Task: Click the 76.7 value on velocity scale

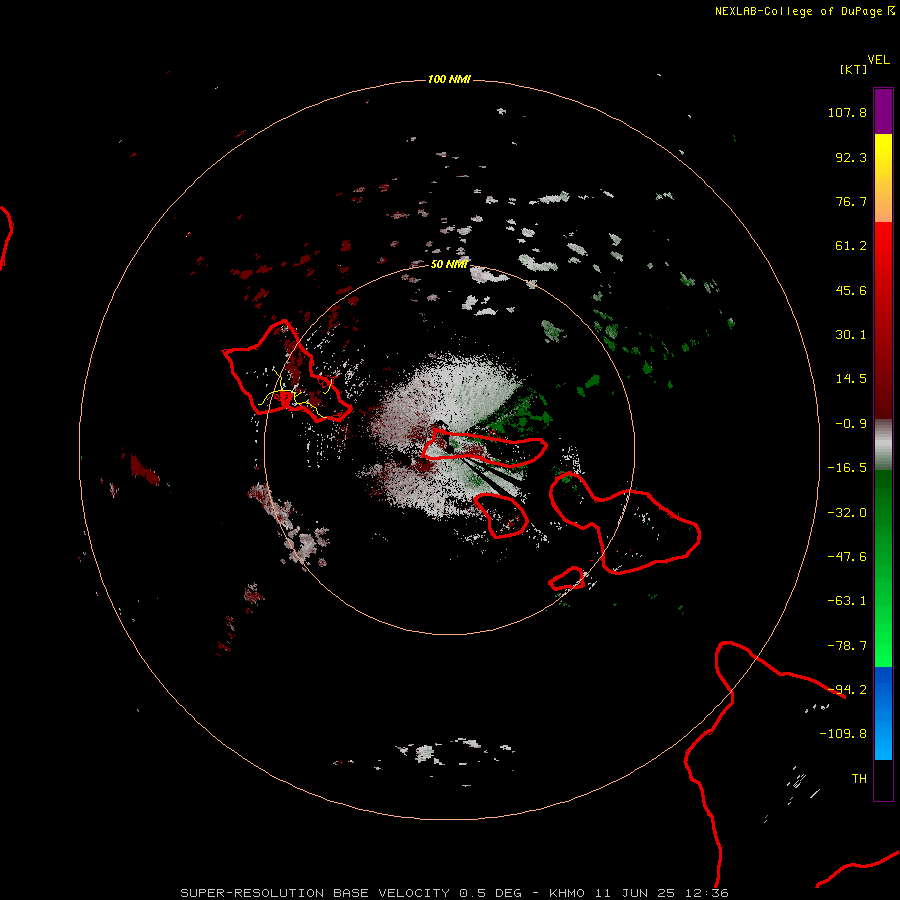Action: point(851,201)
